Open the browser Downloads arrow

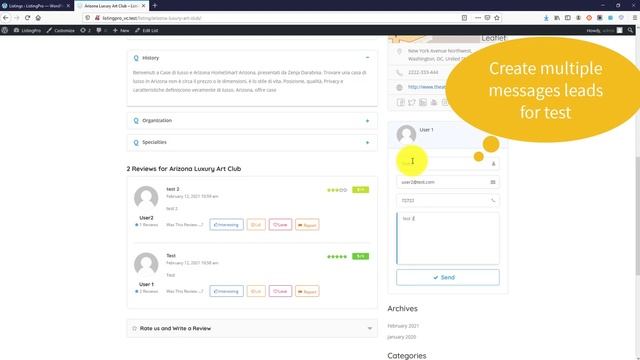pyautogui.click(x=546, y=18)
